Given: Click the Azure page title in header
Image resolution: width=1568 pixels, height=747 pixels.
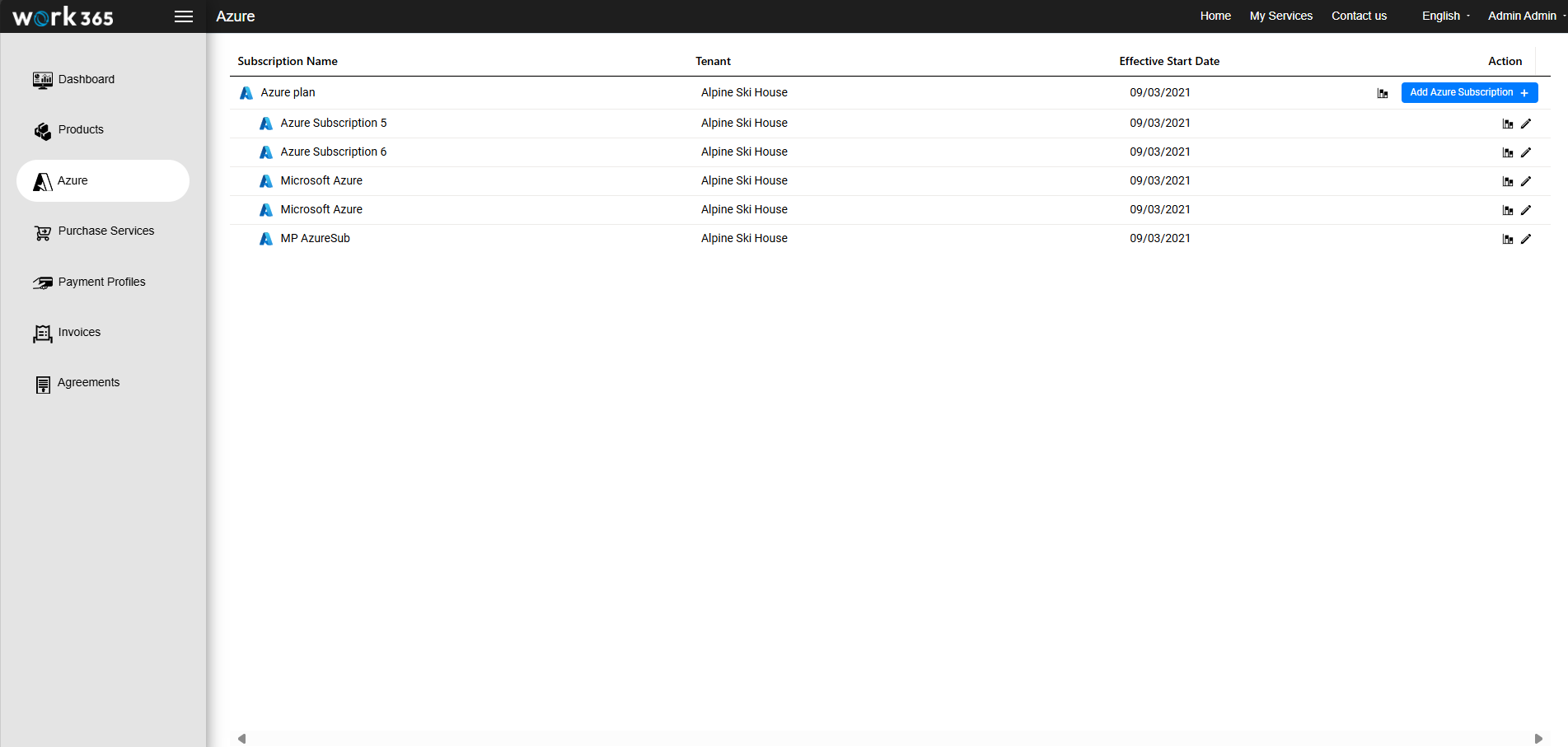Looking at the screenshot, I should [235, 16].
